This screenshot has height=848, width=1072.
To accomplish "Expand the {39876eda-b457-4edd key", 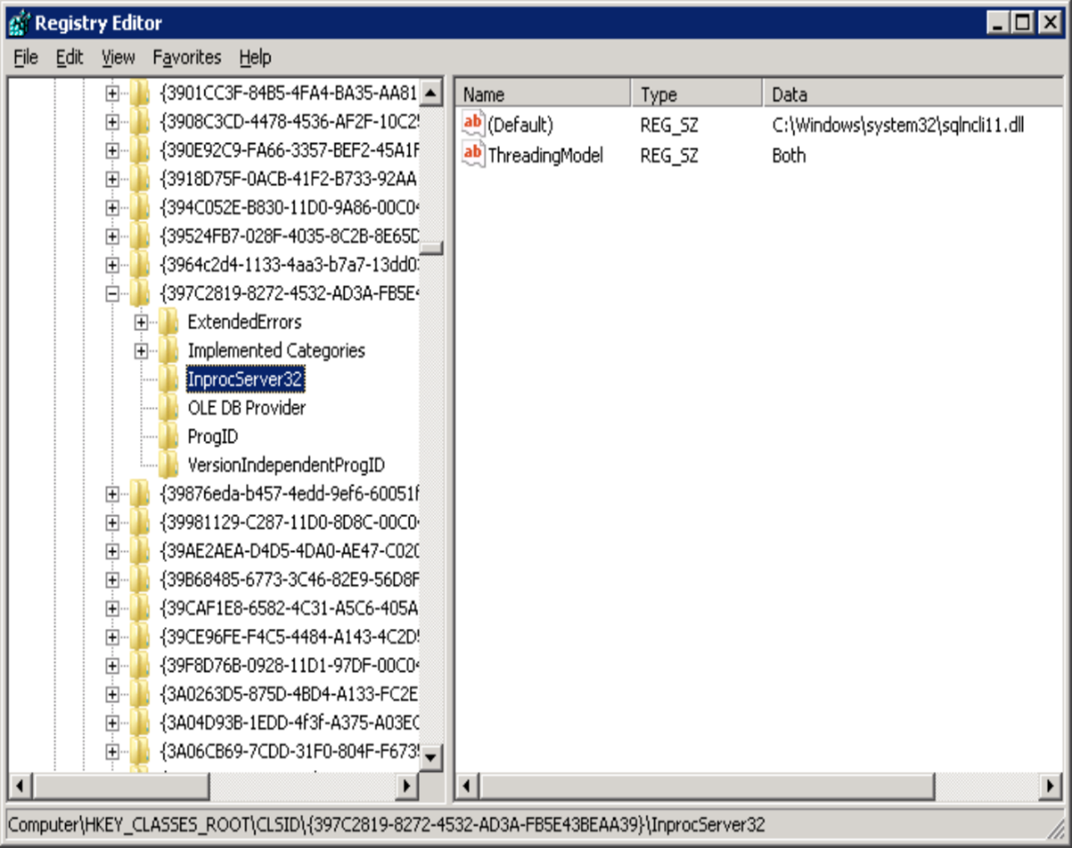I will pyautogui.click(x=112, y=494).
